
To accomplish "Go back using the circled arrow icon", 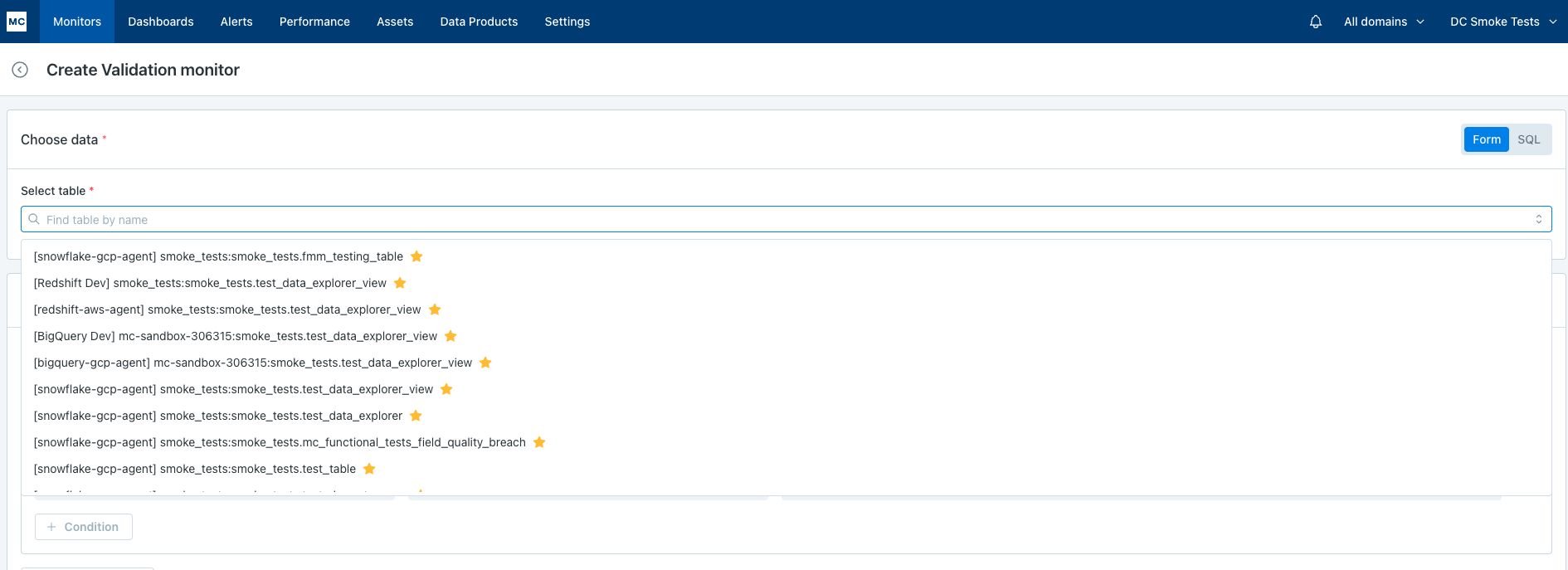I will click(20, 70).
